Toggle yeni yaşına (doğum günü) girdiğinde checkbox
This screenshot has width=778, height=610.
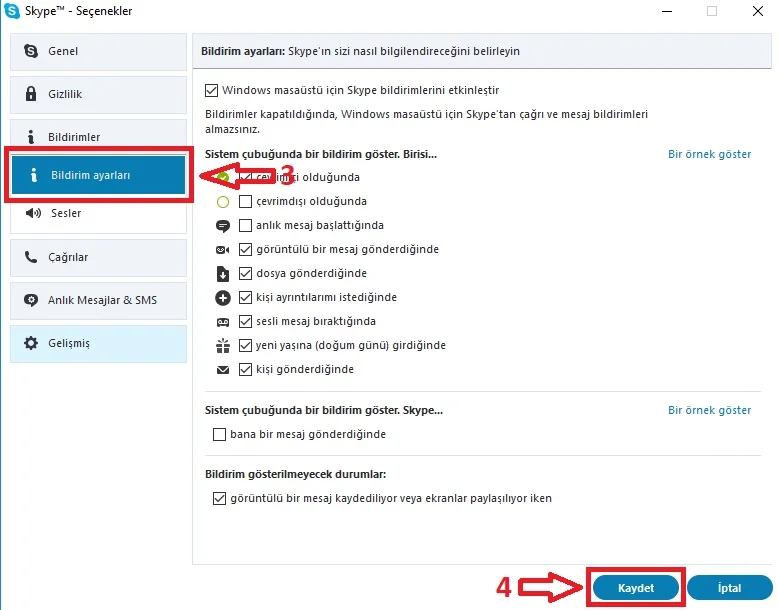point(245,345)
